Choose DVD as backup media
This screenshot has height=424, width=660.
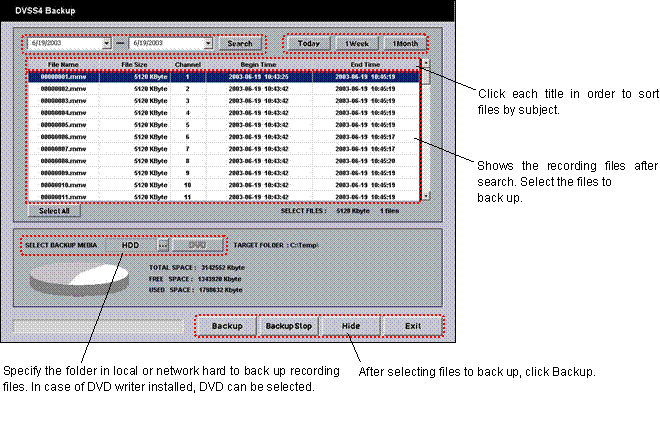point(197,245)
